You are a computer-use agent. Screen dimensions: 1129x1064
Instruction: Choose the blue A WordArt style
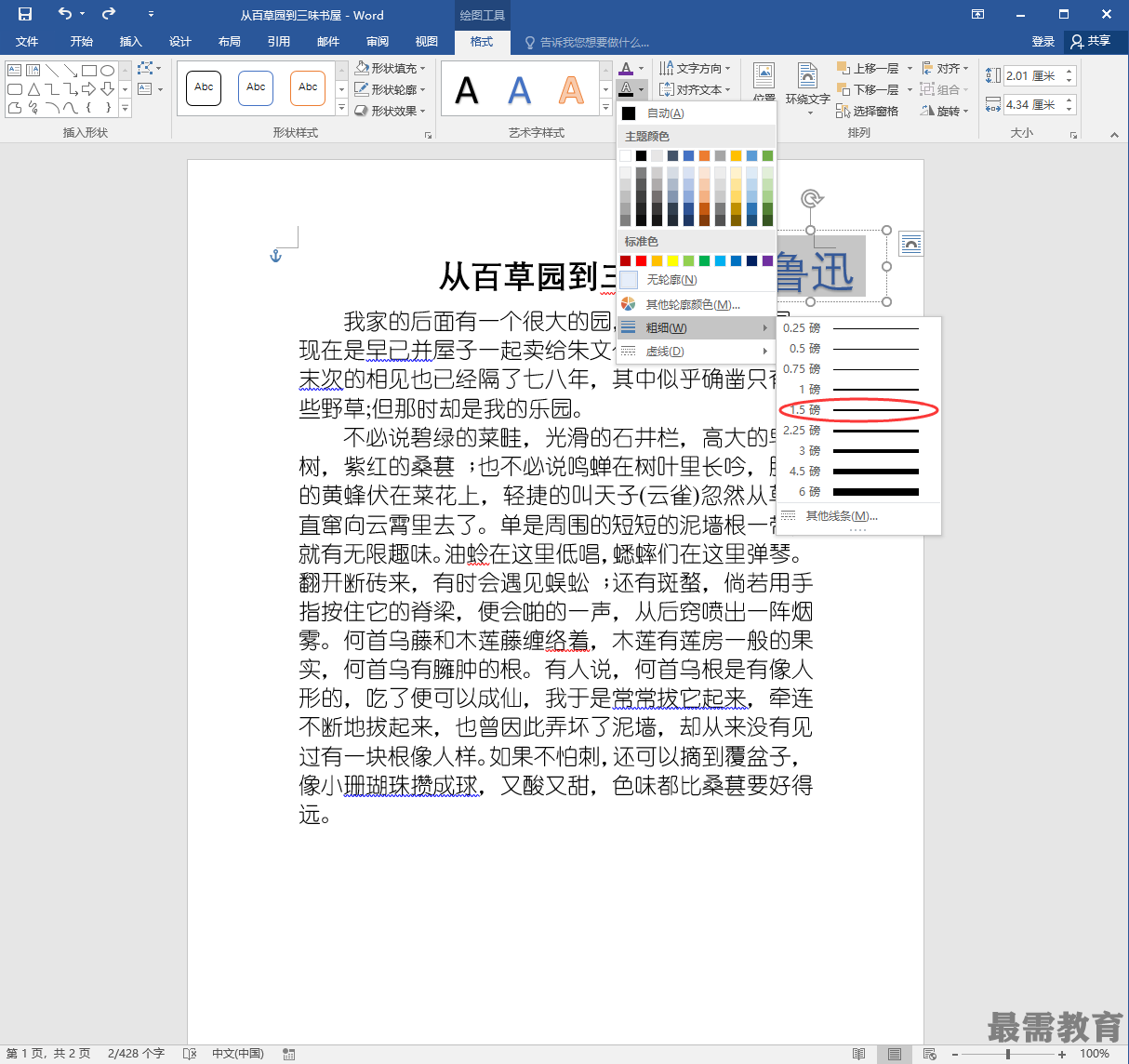click(519, 90)
